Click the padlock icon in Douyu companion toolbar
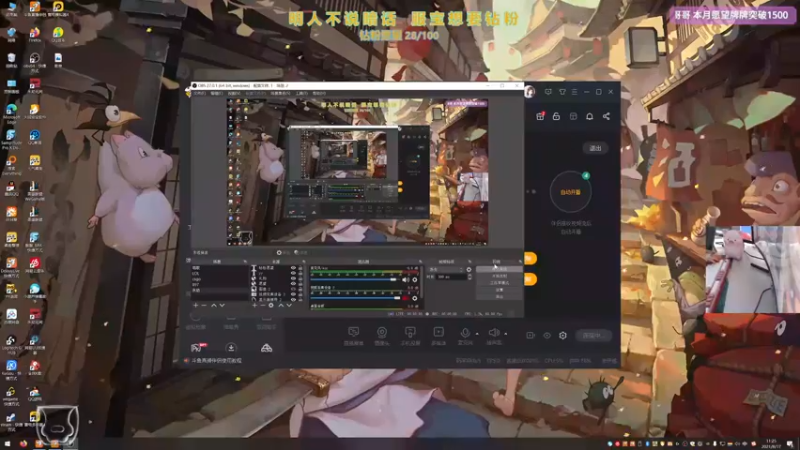This screenshot has height=450, width=800. pyautogui.click(x=556, y=116)
